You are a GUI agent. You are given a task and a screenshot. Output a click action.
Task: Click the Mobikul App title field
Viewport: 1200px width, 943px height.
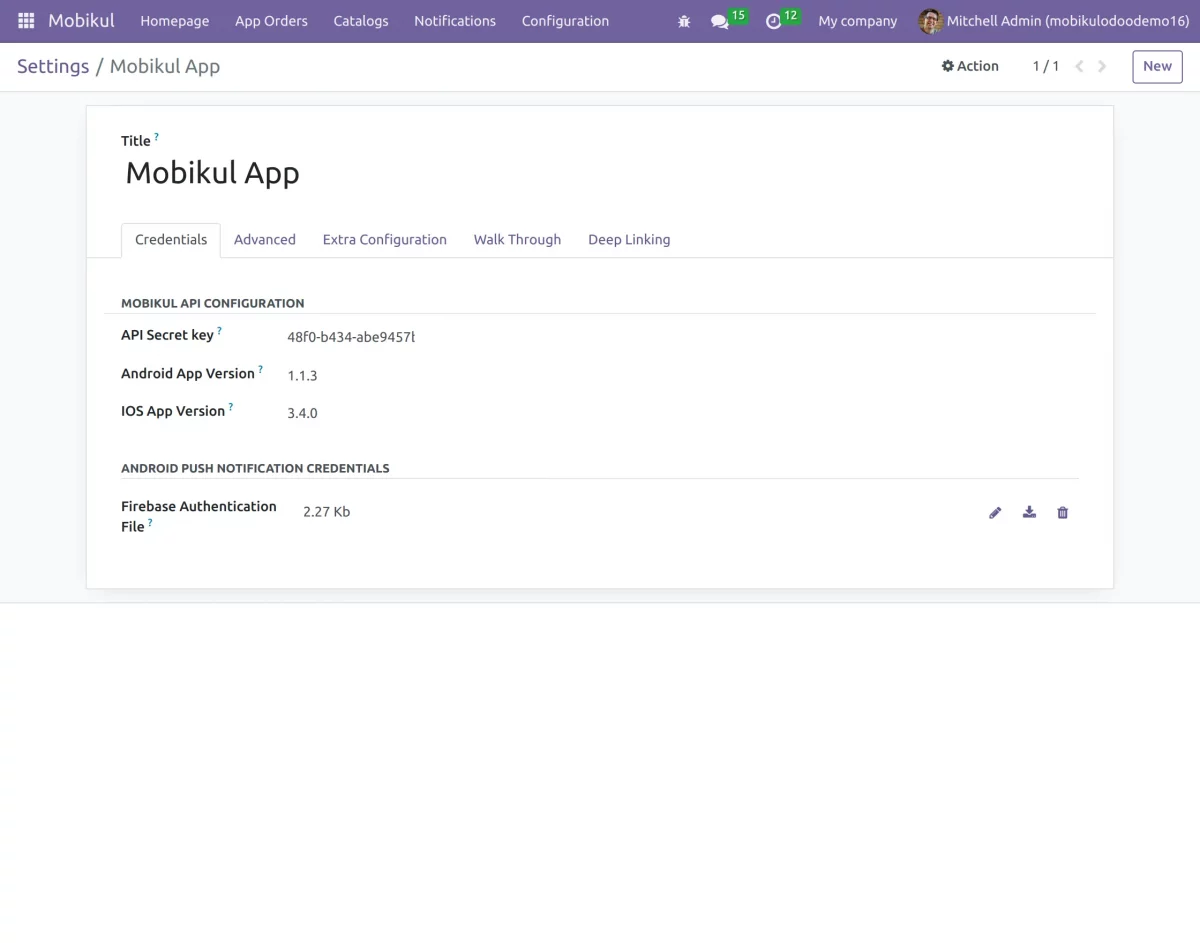pos(212,172)
